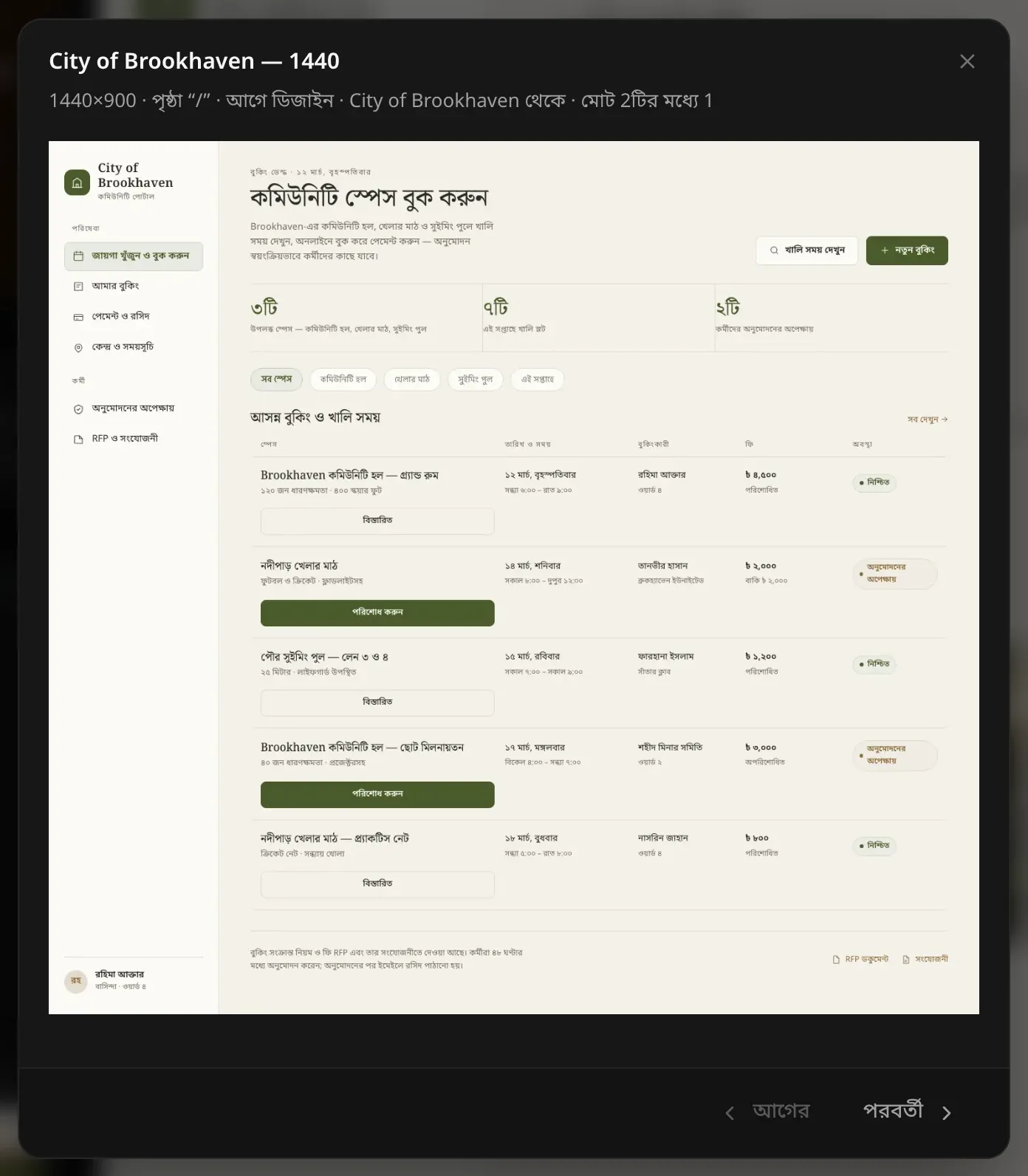Select the এই সপ্তাহে filter chip
1028x1176 pixels.
pos(537,380)
